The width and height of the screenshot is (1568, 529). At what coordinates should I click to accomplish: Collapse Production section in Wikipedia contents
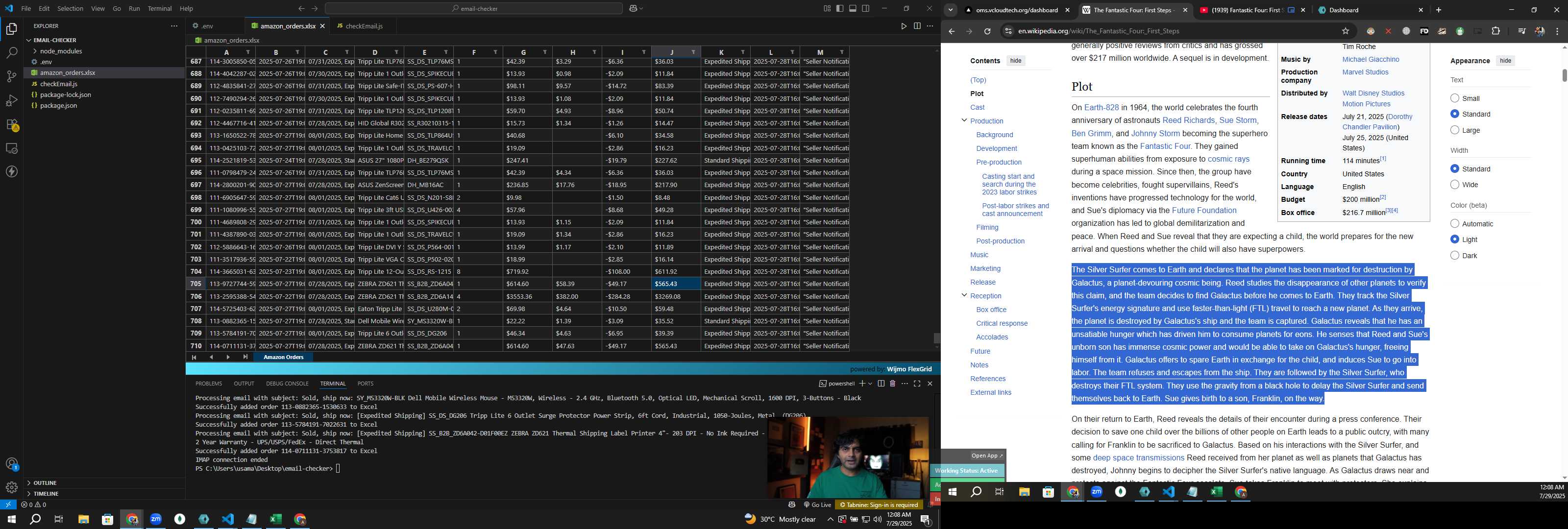pyautogui.click(x=963, y=120)
